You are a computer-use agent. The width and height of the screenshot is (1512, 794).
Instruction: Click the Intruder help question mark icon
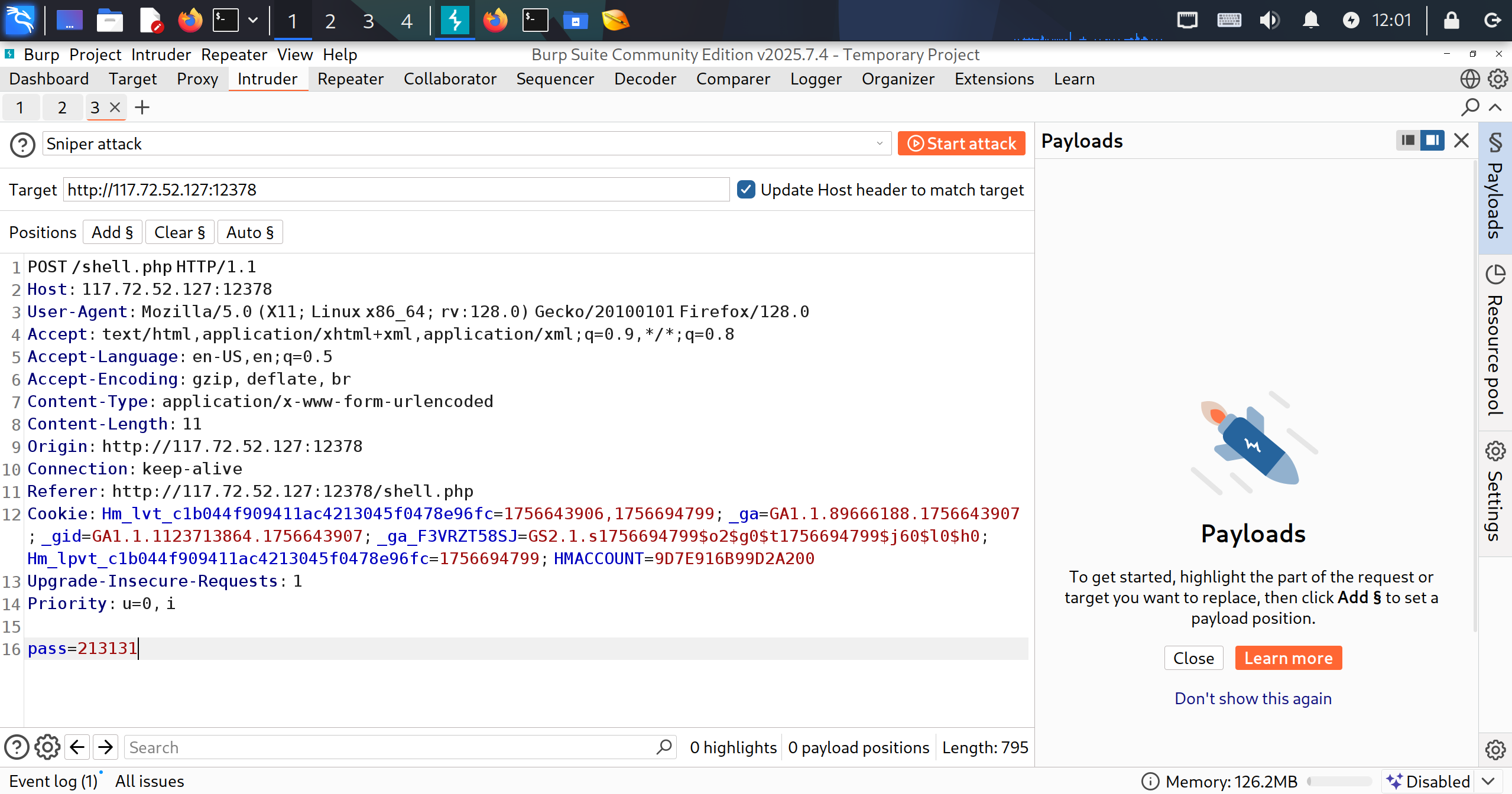pos(22,144)
